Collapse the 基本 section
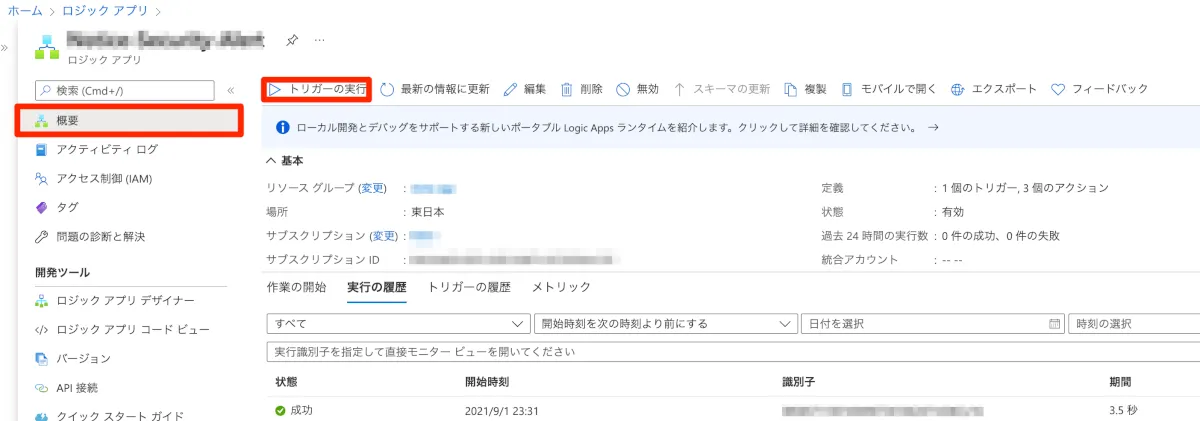This screenshot has height=421, width=1200. [270, 160]
